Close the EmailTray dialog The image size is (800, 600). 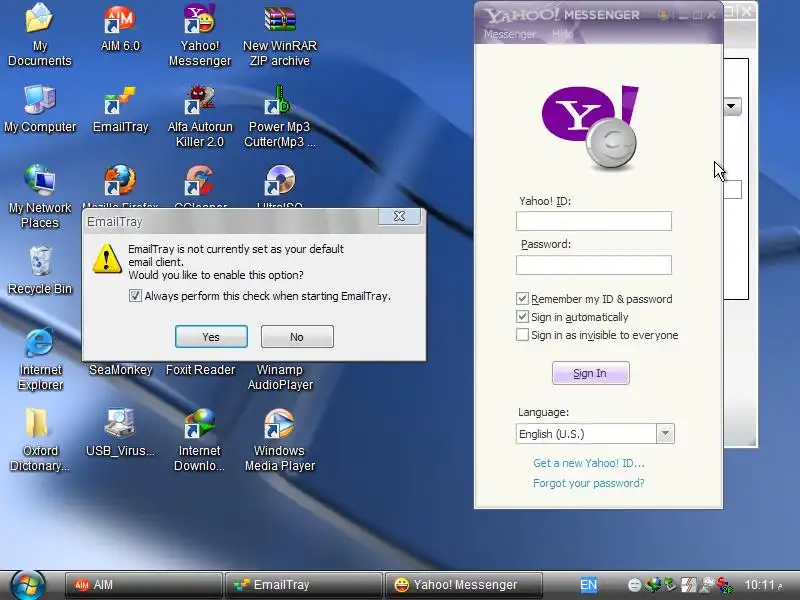tap(399, 216)
